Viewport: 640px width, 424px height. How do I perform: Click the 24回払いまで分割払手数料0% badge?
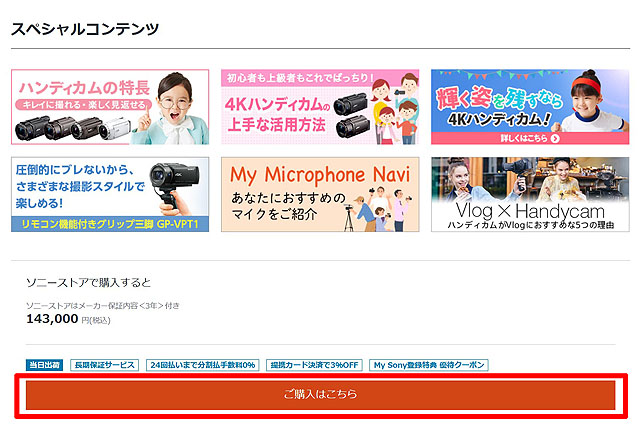pyautogui.click(x=202, y=365)
